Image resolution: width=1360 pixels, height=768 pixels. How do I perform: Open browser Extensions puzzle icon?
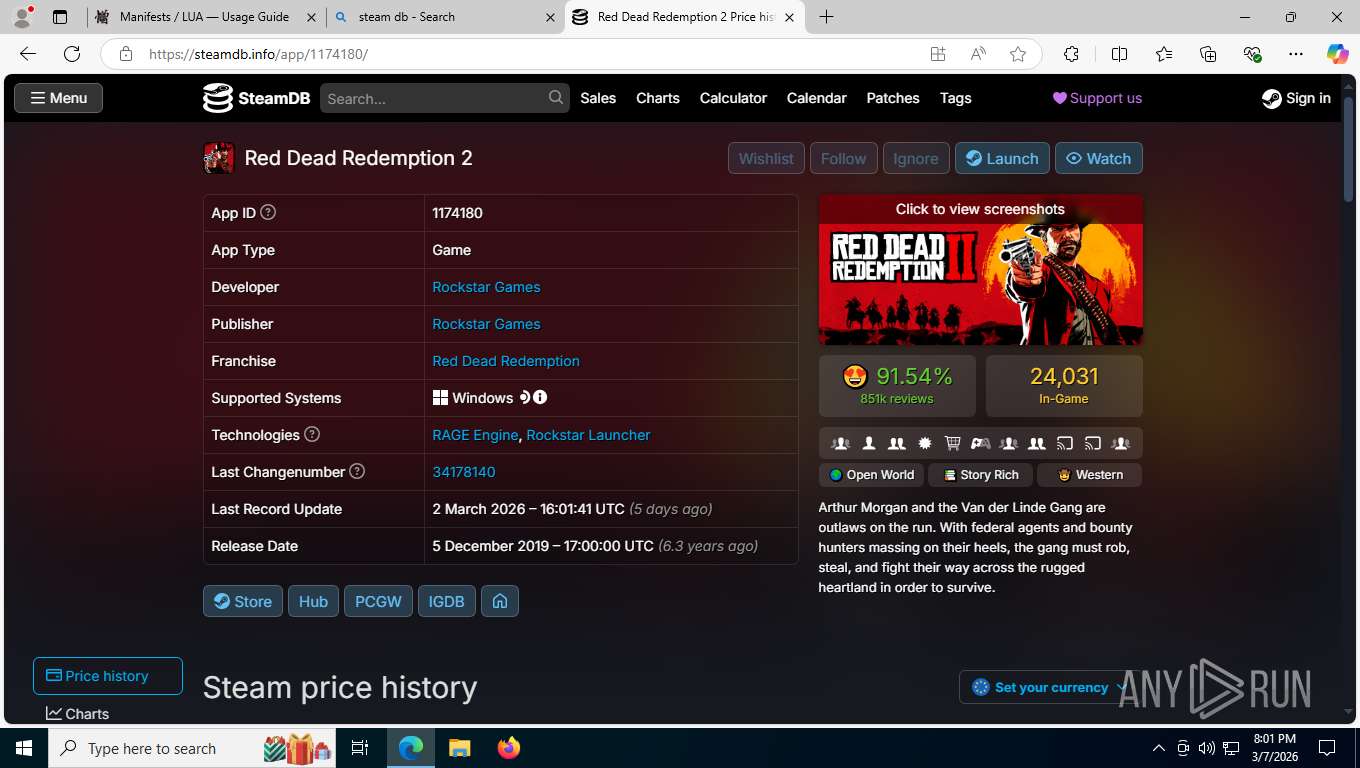(1071, 54)
